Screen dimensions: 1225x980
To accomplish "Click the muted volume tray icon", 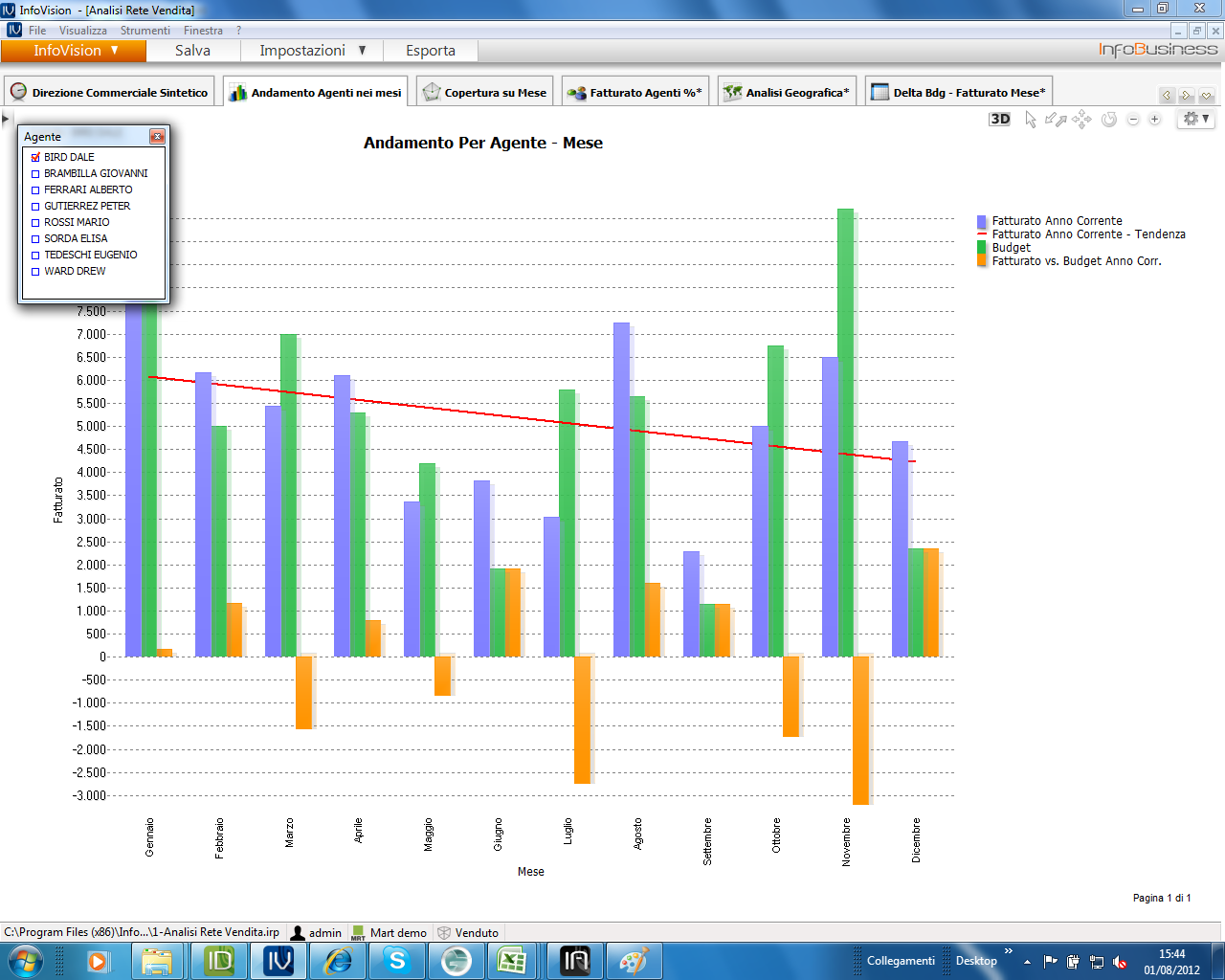I will (x=1120, y=962).
